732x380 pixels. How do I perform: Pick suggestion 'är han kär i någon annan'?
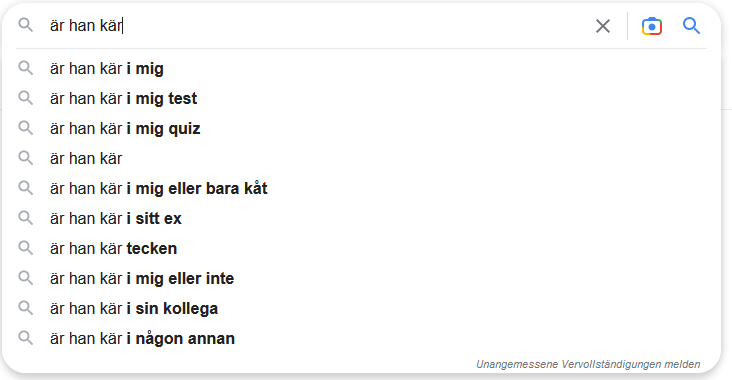[361, 338]
